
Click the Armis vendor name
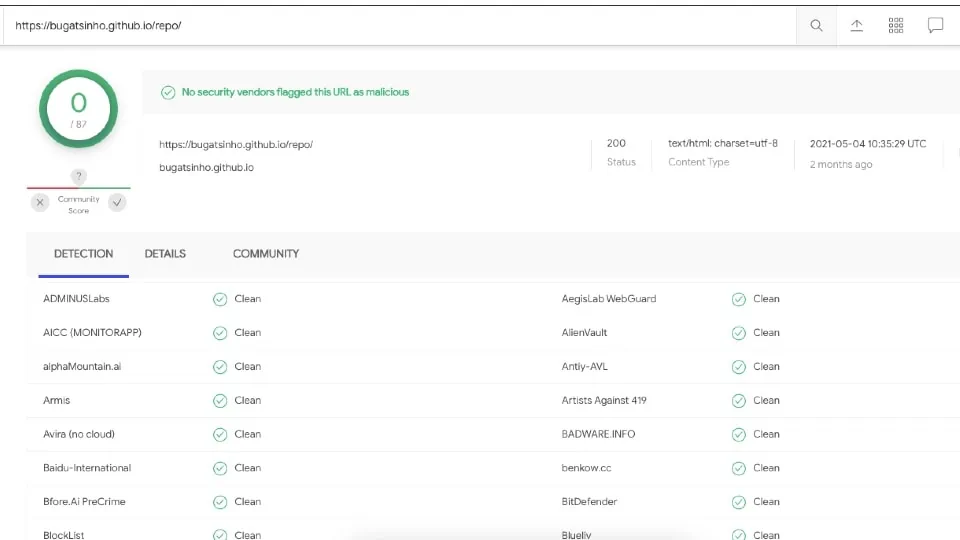click(56, 400)
